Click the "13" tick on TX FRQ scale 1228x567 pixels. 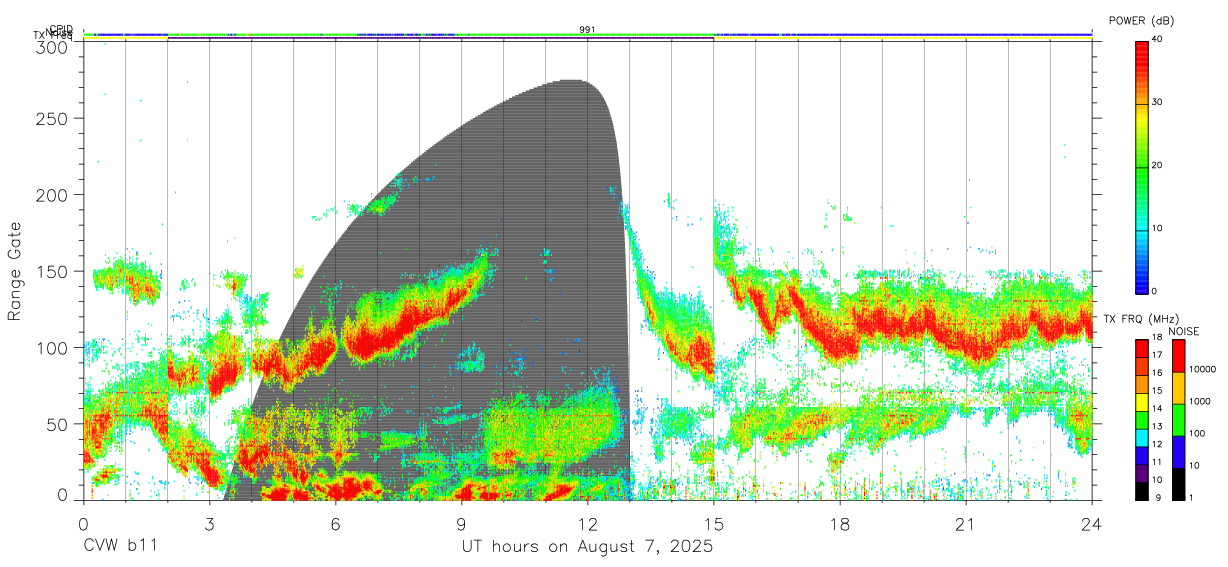point(1156,426)
